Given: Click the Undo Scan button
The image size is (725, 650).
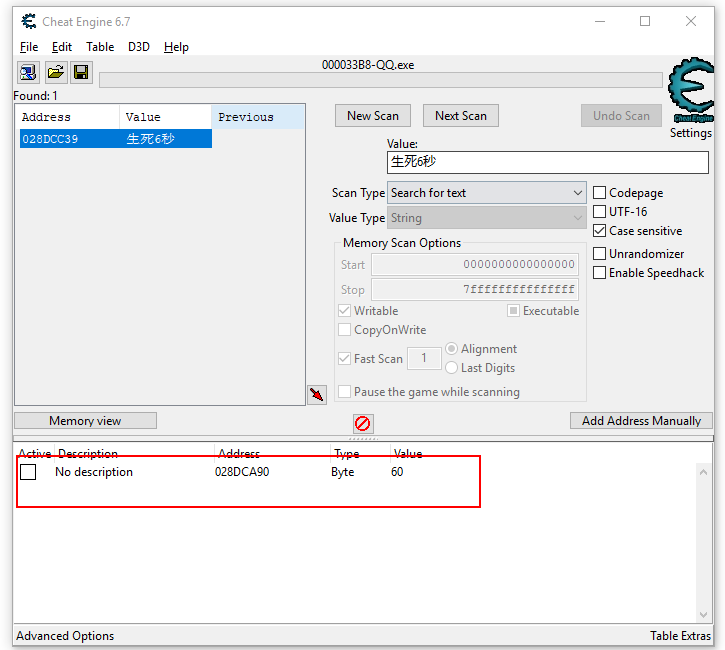Looking at the screenshot, I should point(621,116).
